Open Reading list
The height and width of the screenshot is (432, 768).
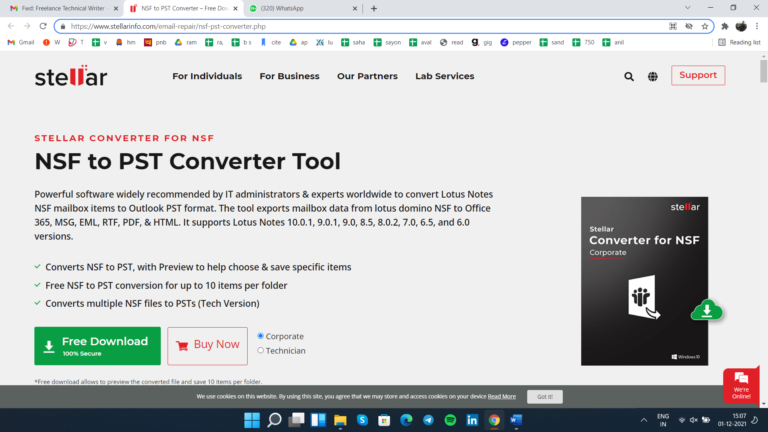click(x=739, y=43)
